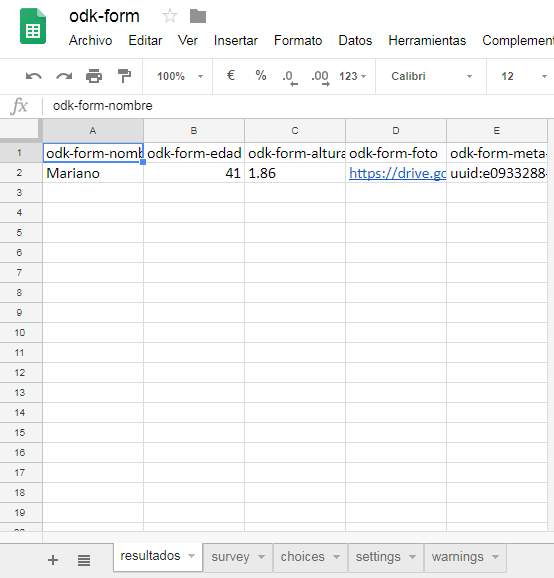
Task: Add a new sheet with plus button
Action: 53,560
